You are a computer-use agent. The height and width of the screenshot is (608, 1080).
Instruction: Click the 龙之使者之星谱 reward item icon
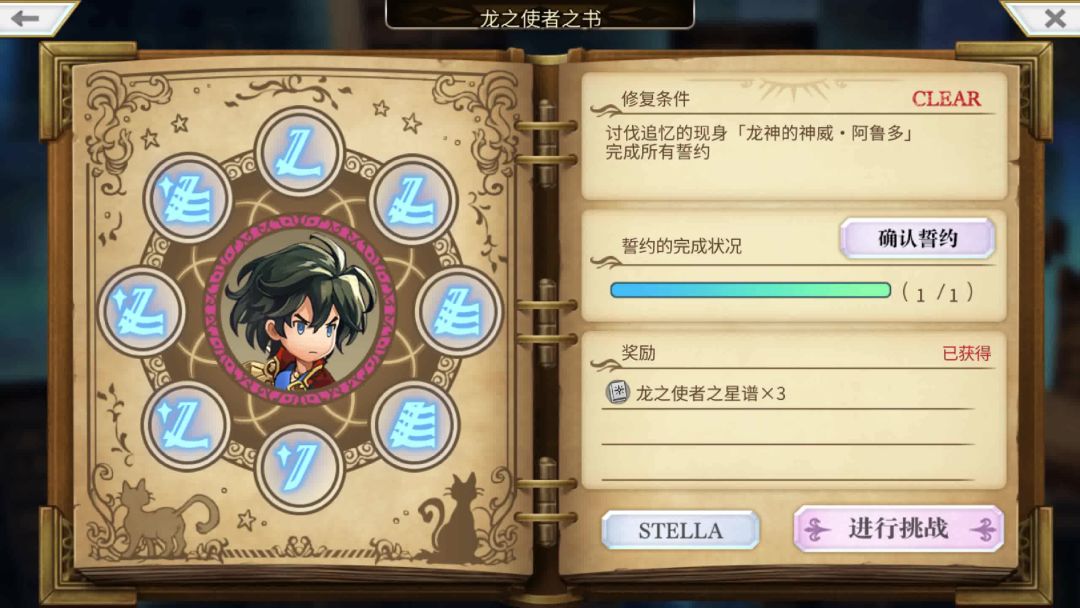617,392
